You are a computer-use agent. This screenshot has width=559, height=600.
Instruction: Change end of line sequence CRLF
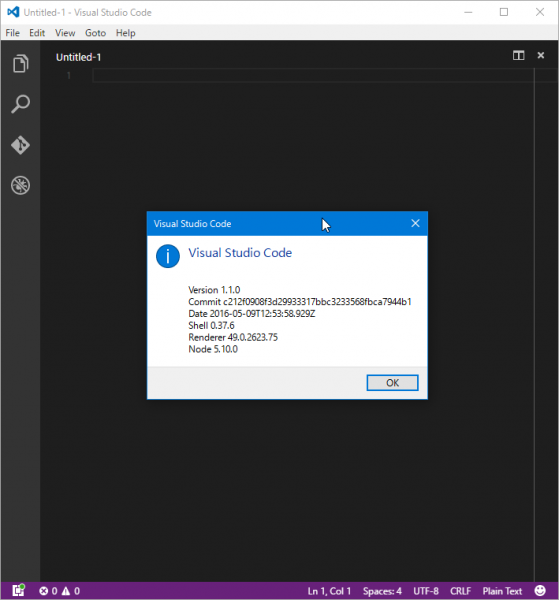pyautogui.click(x=460, y=591)
